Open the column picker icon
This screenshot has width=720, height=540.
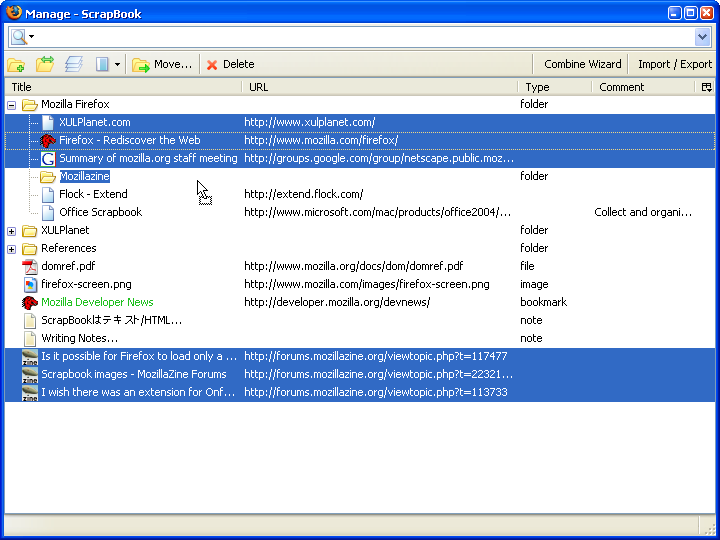coord(706,87)
